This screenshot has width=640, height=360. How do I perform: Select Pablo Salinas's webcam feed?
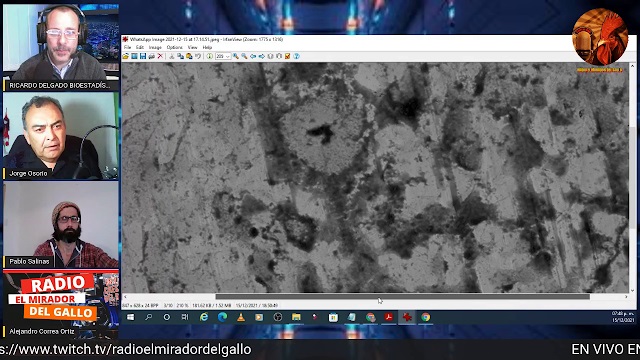pyautogui.click(x=61, y=224)
